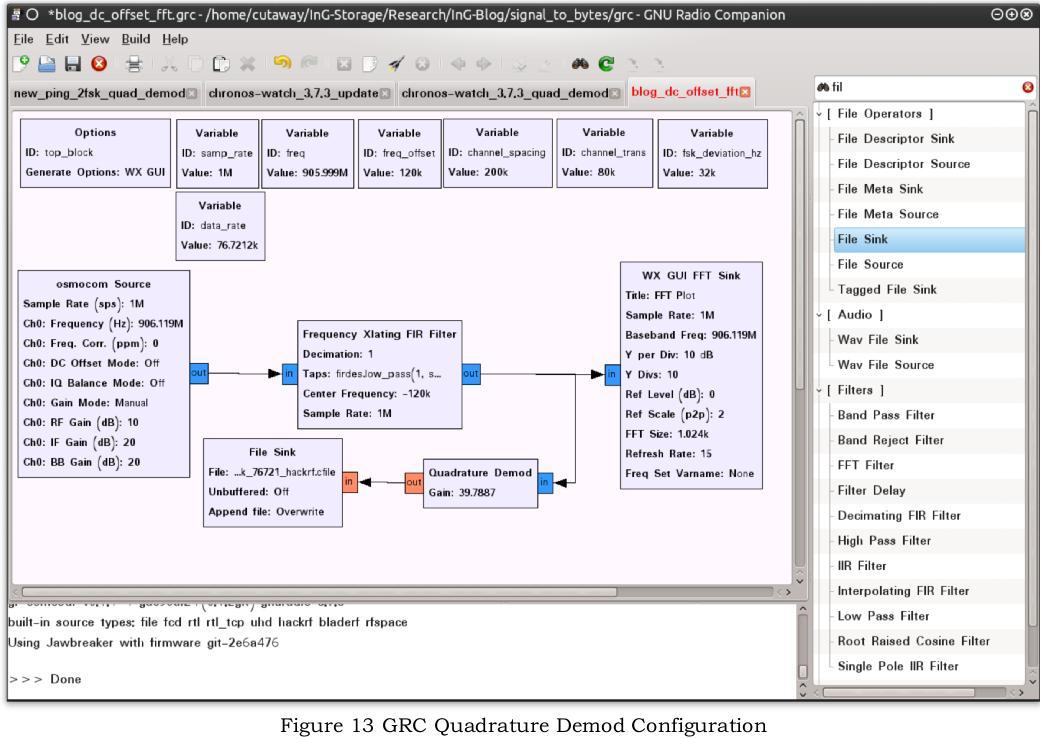Collapse the File Operators category
The image size is (1041, 738).
point(819,114)
